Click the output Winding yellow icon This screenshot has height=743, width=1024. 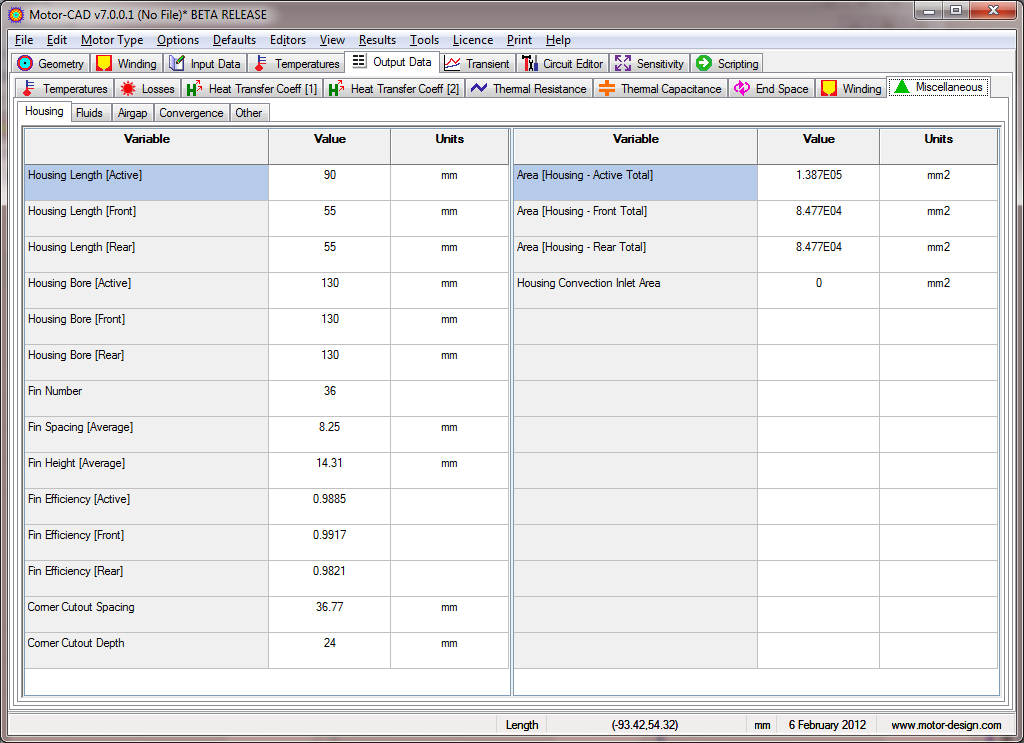[x=829, y=88]
